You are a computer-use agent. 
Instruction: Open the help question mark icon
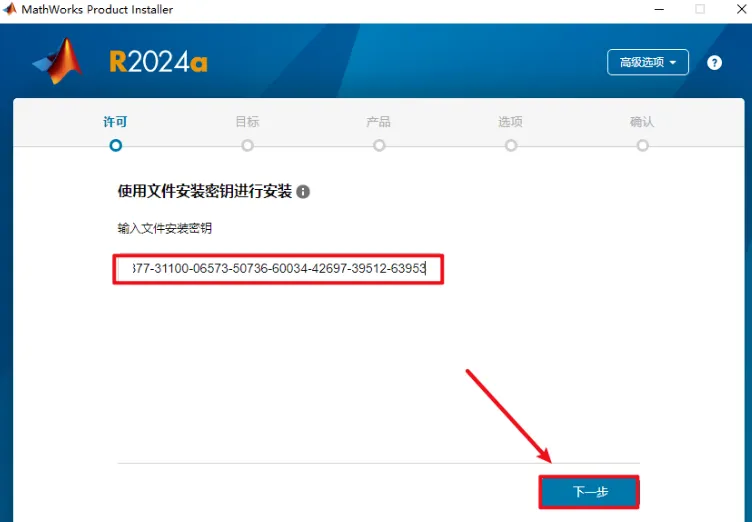714,63
